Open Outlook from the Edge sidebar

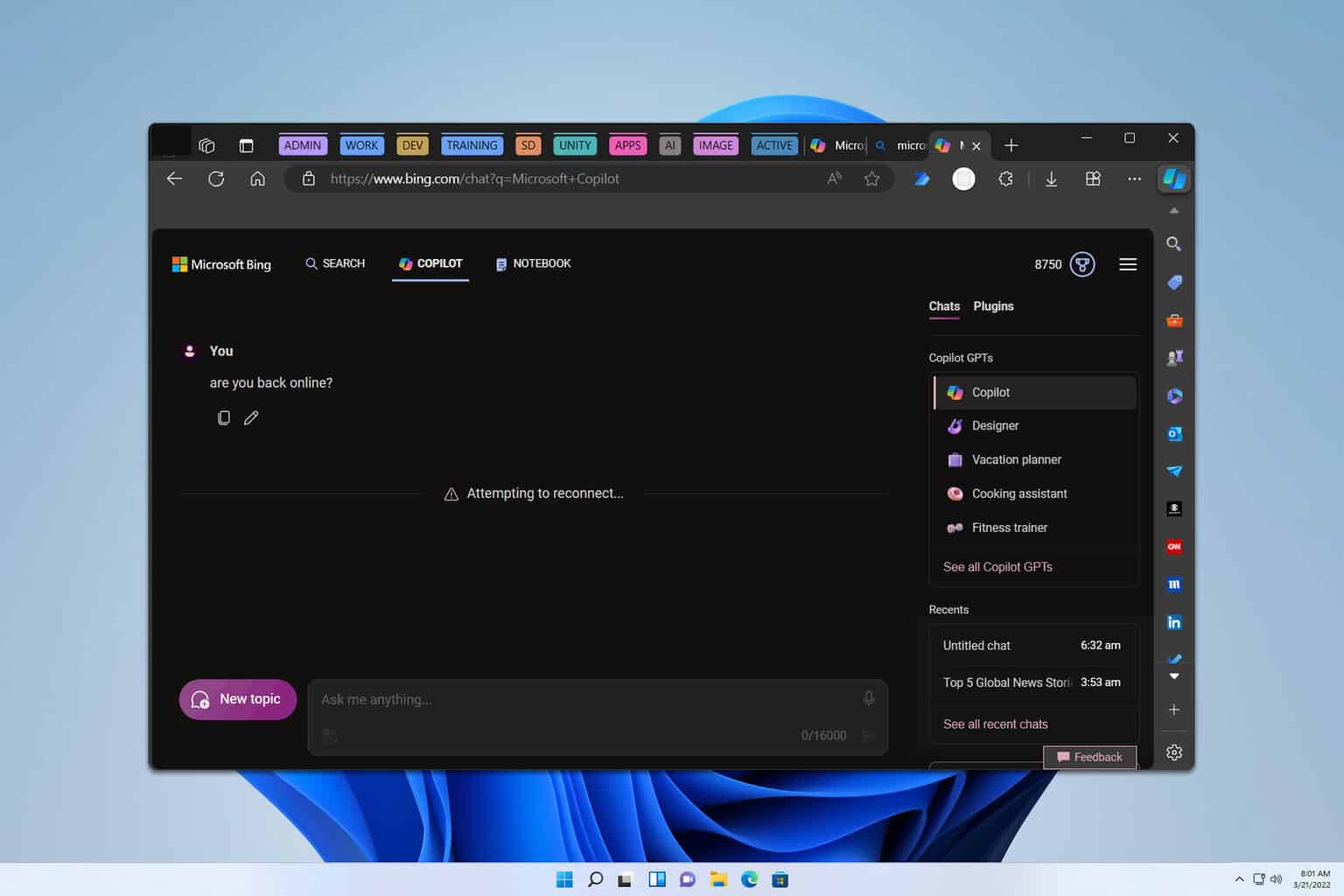click(1174, 433)
